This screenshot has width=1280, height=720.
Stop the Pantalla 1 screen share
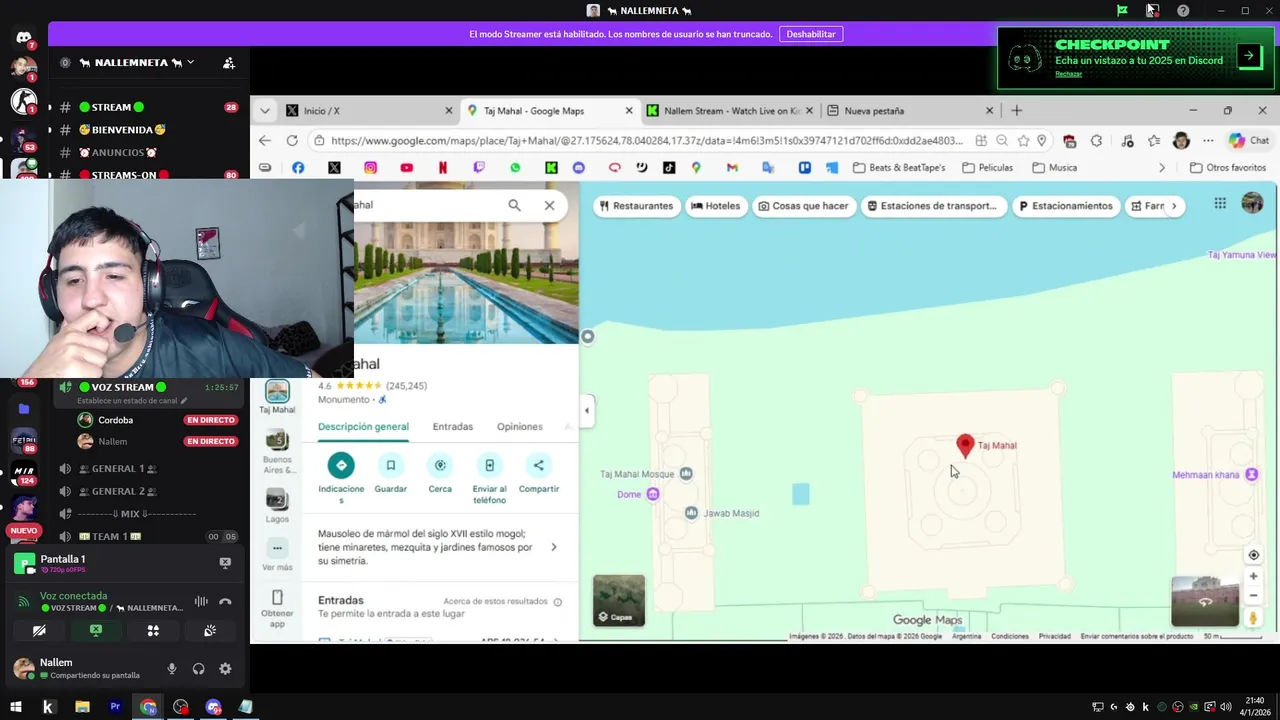click(x=225, y=563)
